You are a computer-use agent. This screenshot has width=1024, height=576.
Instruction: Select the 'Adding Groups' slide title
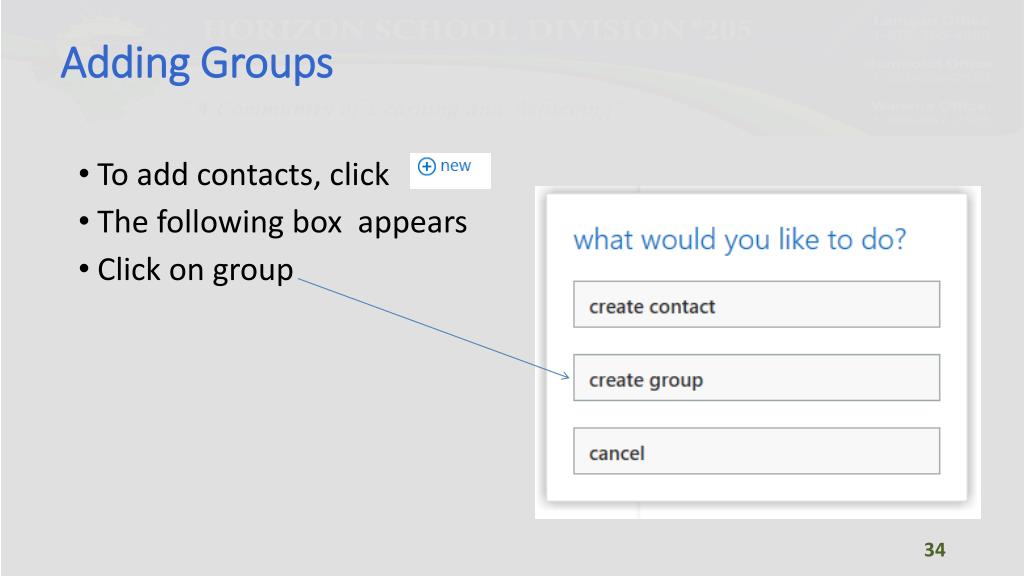tap(197, 63)
